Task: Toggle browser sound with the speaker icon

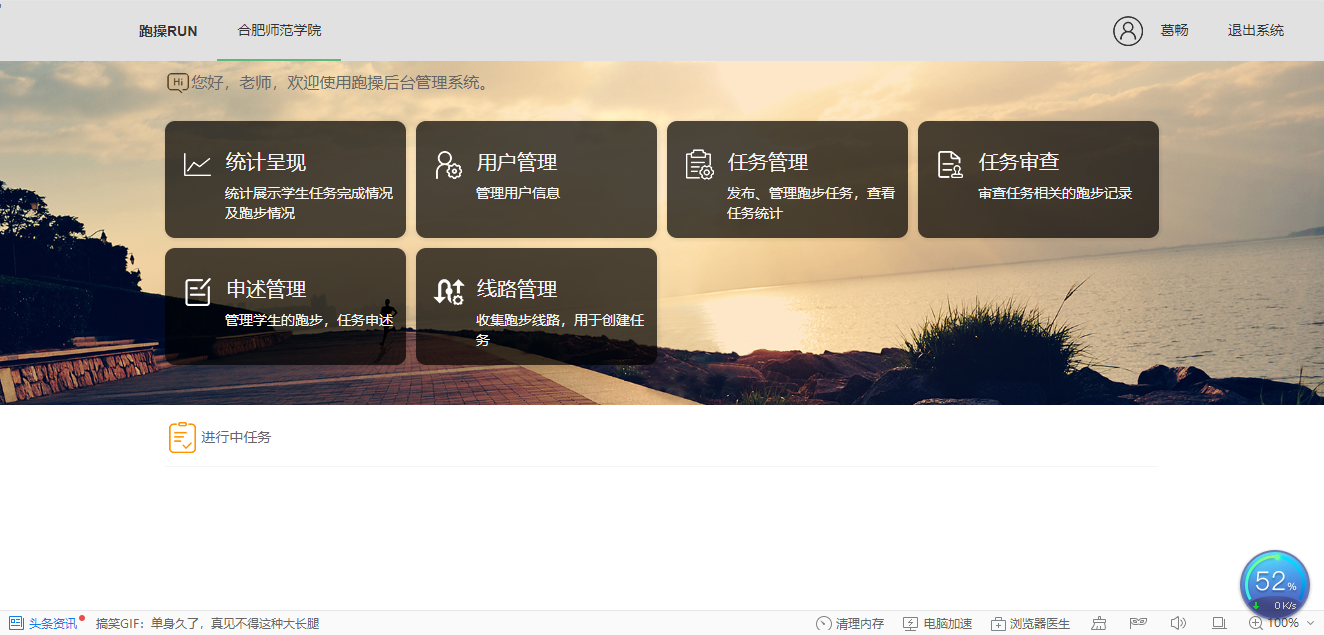Action: point(1178,623)
